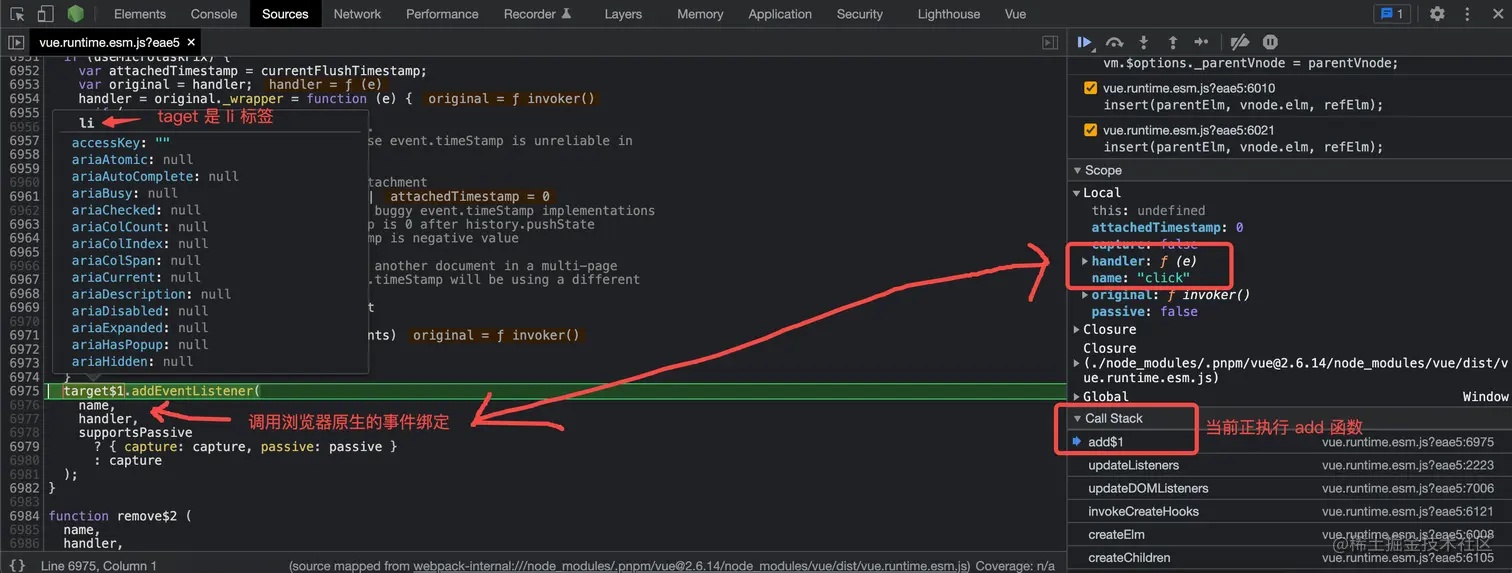
Task: Step over next function call
Action: (1114, 42)
